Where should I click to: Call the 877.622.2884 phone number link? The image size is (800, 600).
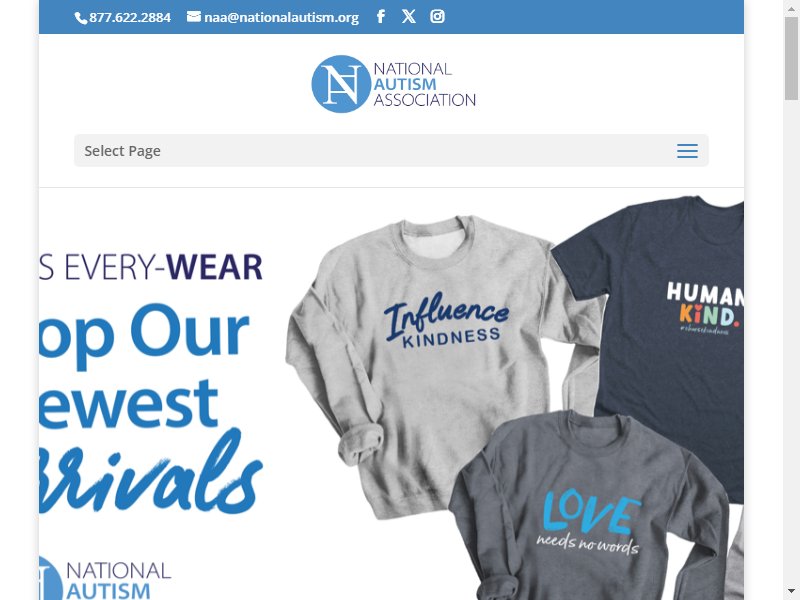click(x=130, y=17)
